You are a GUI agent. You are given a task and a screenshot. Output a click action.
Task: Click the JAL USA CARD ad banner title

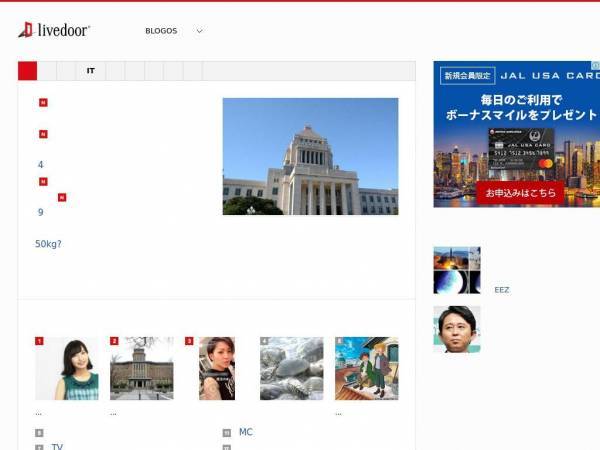pos(550,76)
